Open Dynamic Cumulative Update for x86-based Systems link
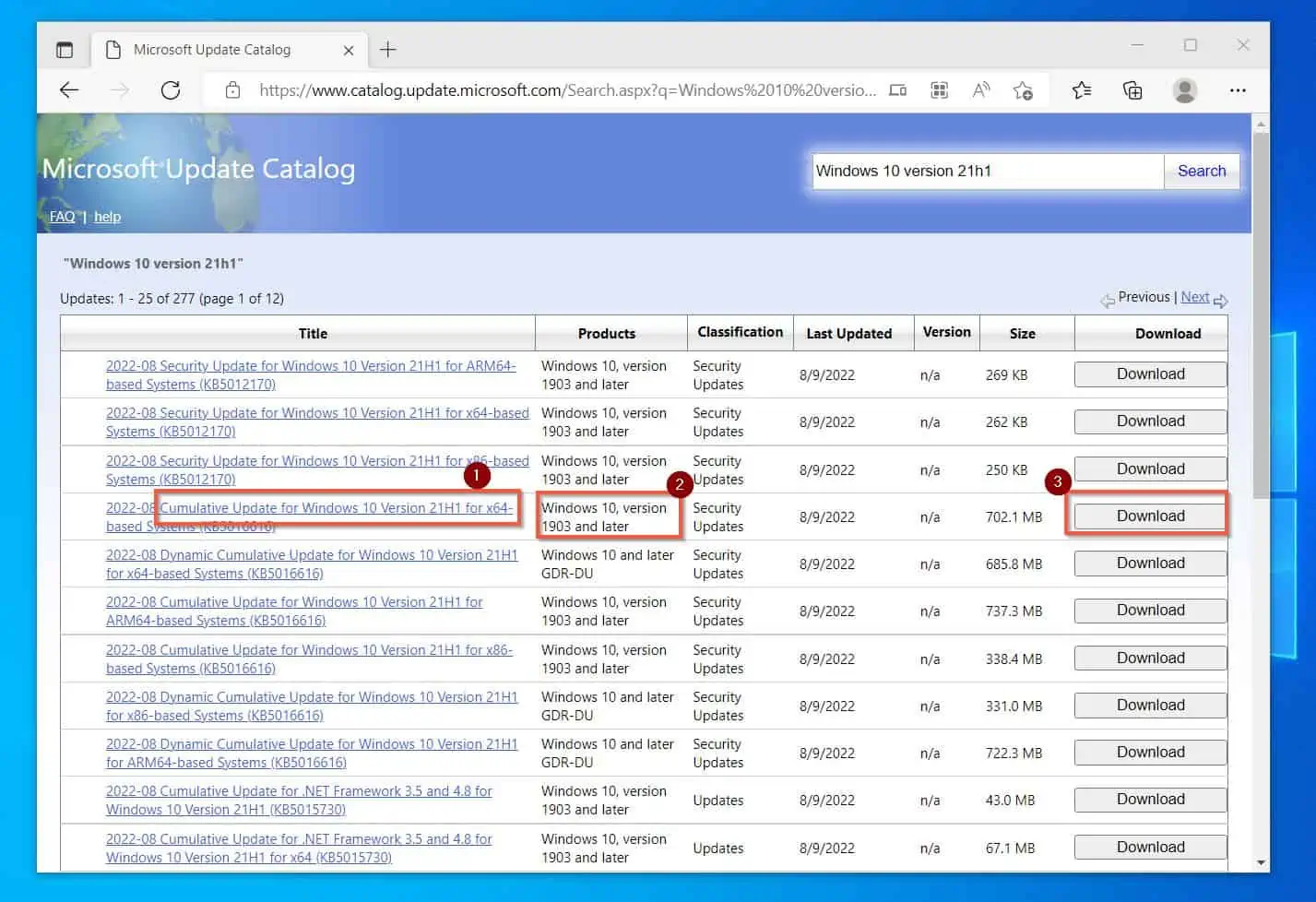1316x902 pixels. point(312,706)
